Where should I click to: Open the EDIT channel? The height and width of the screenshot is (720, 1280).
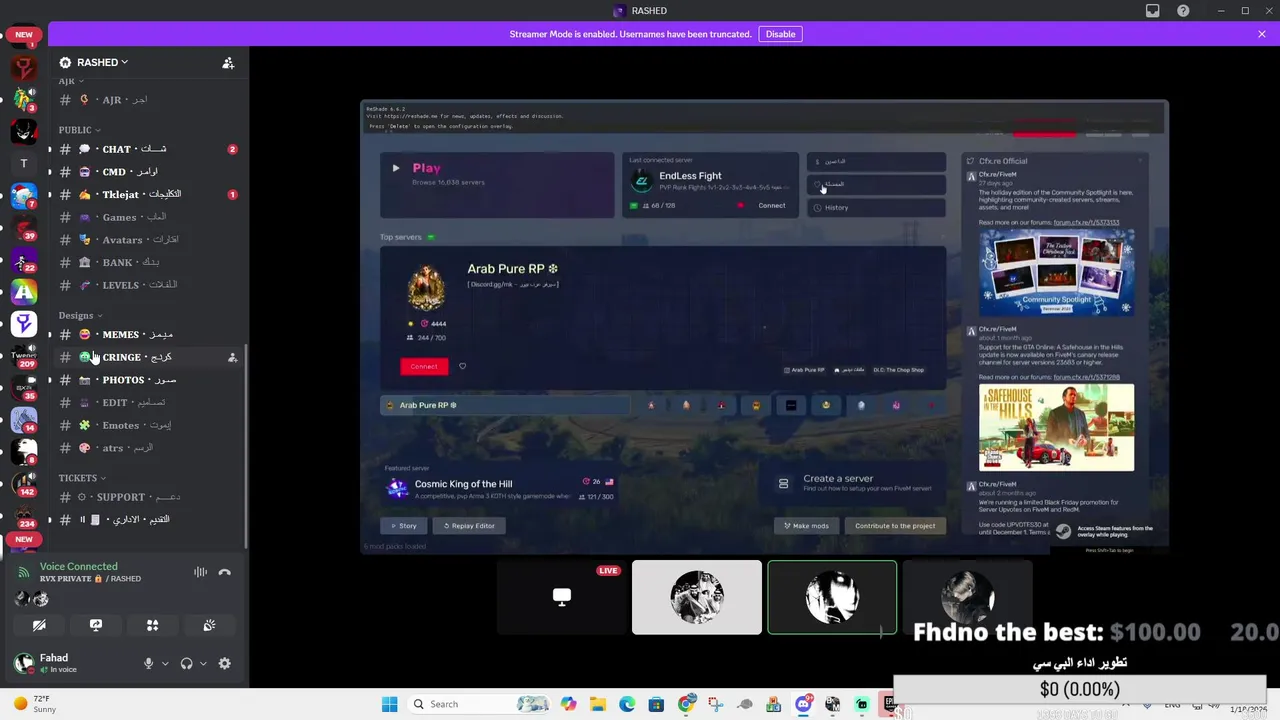point(147,402)
